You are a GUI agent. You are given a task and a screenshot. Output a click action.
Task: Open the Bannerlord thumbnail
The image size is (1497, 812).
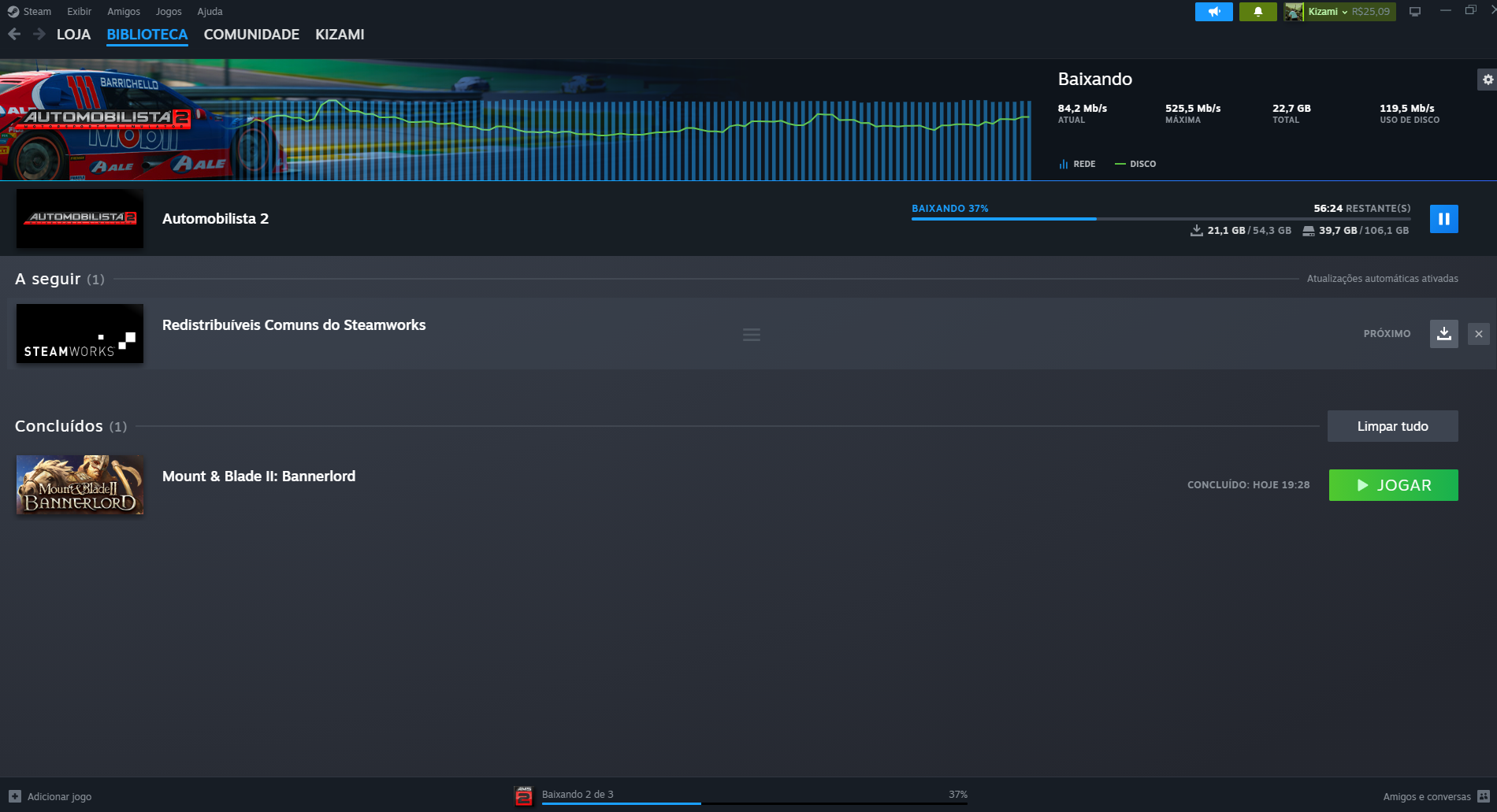click(x=80, y=485)
